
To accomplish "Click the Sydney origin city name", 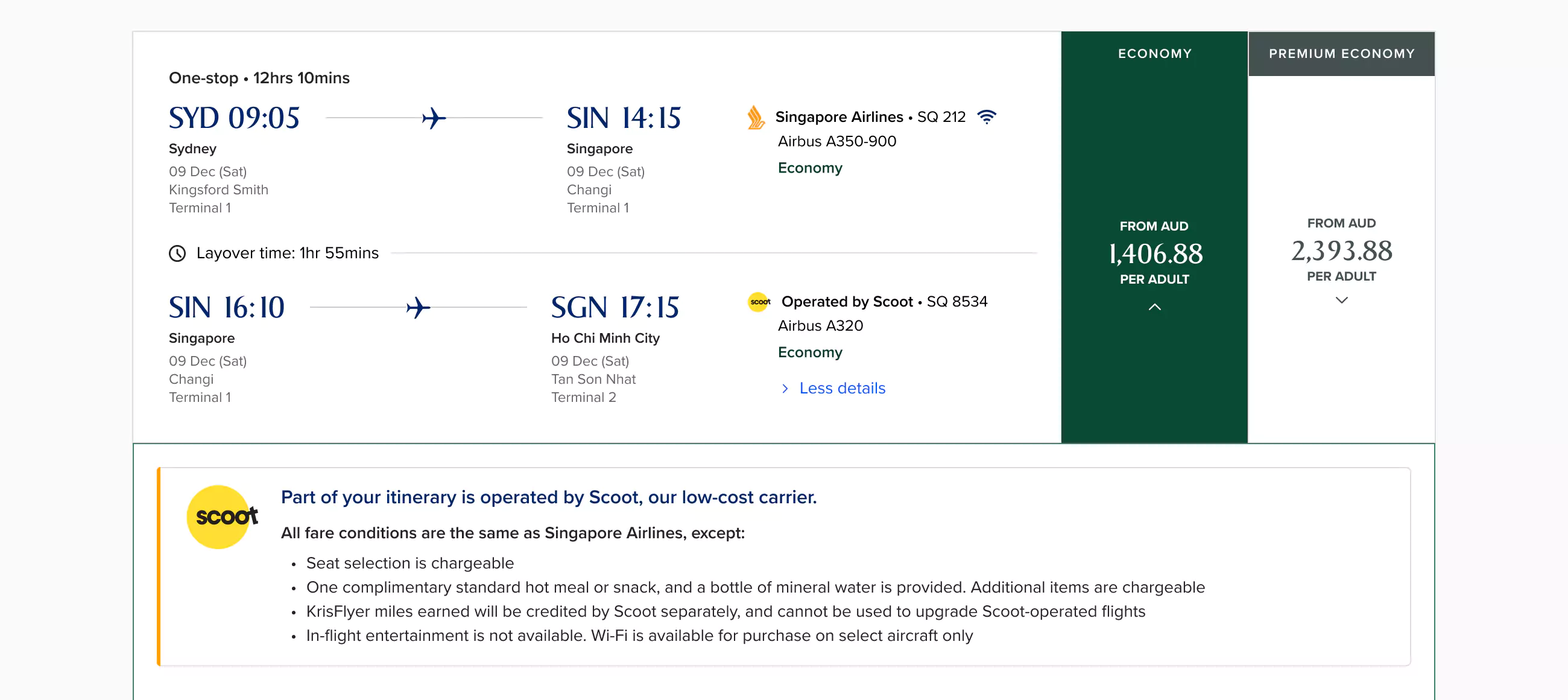I will tap(192, 148).
